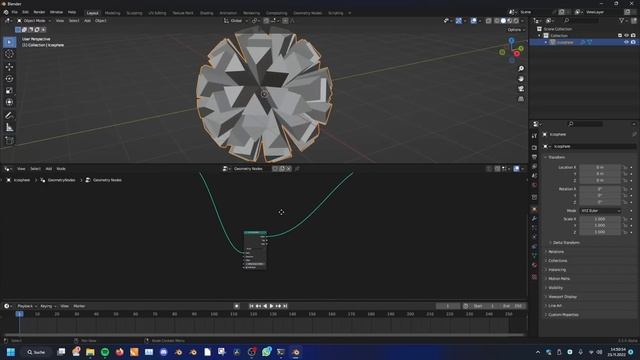Toggle viewport overlays
This screenshot has width=640, height=360.
(473, 21)
